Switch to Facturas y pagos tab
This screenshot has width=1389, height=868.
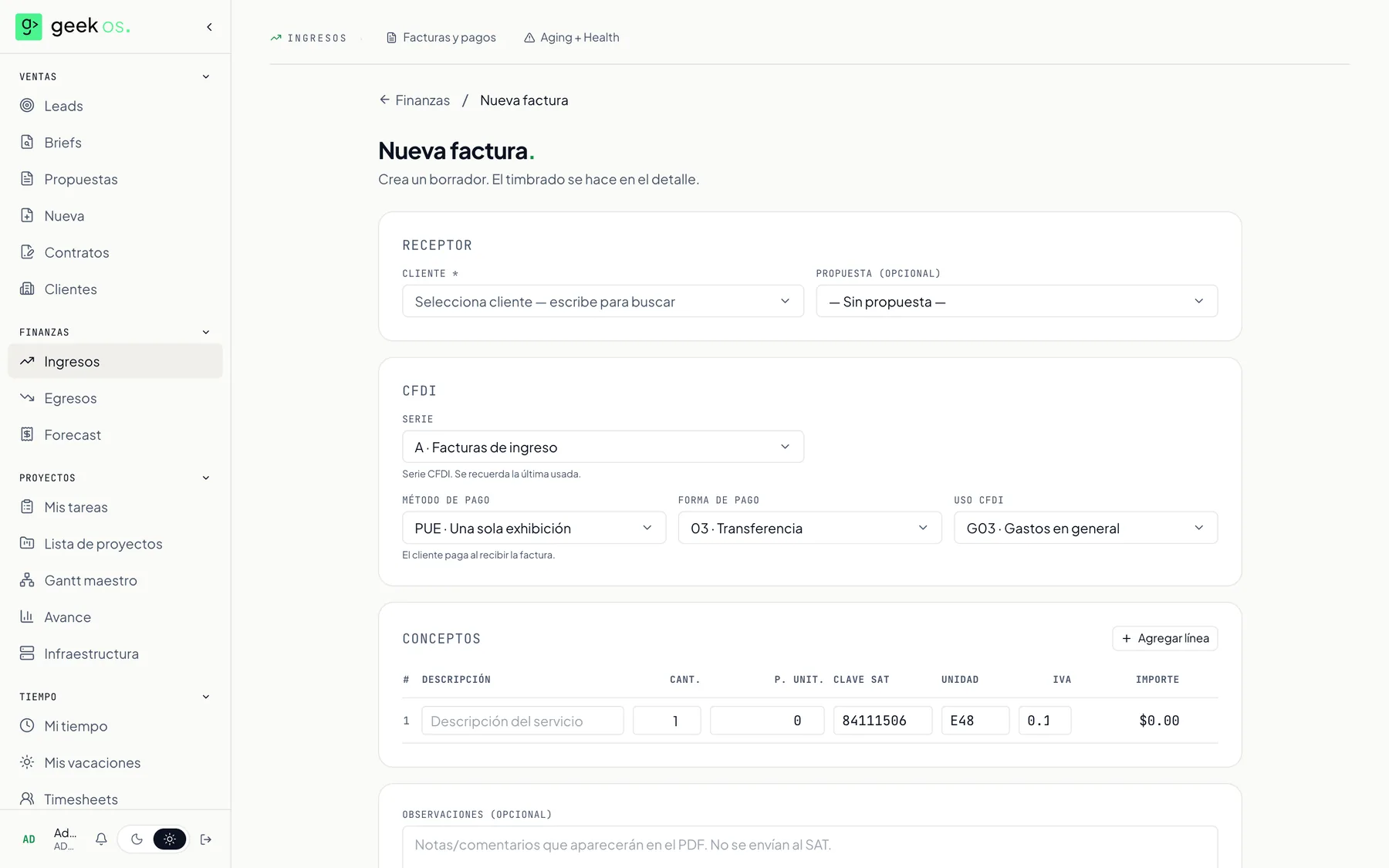(x=441, y=38)
